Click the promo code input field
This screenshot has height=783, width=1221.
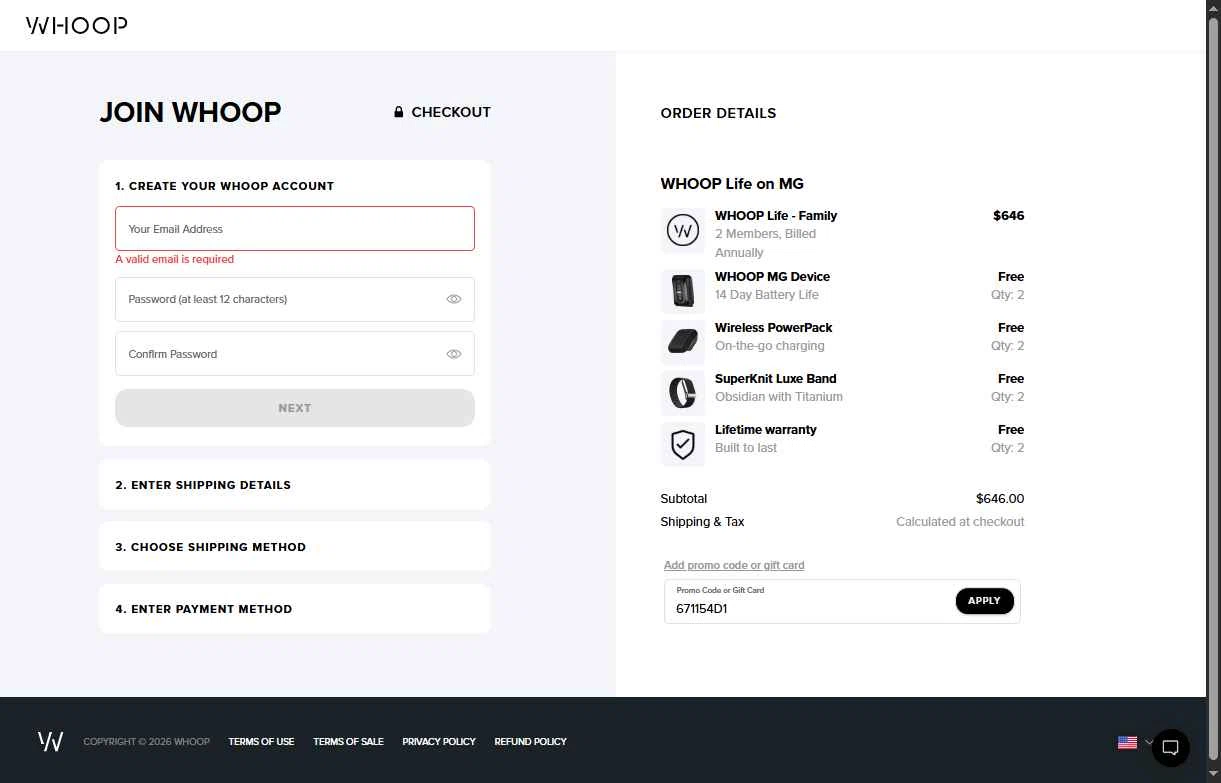(810, 601)
